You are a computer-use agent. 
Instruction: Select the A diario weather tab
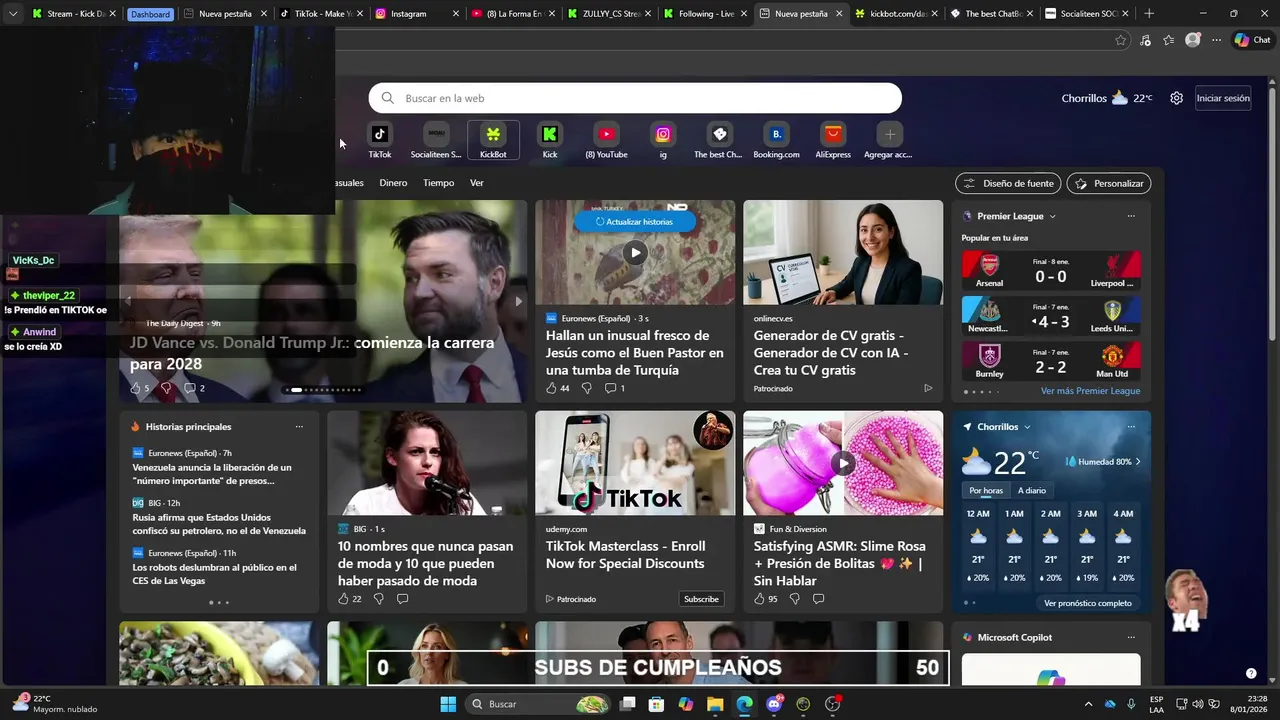(1032, 491)
